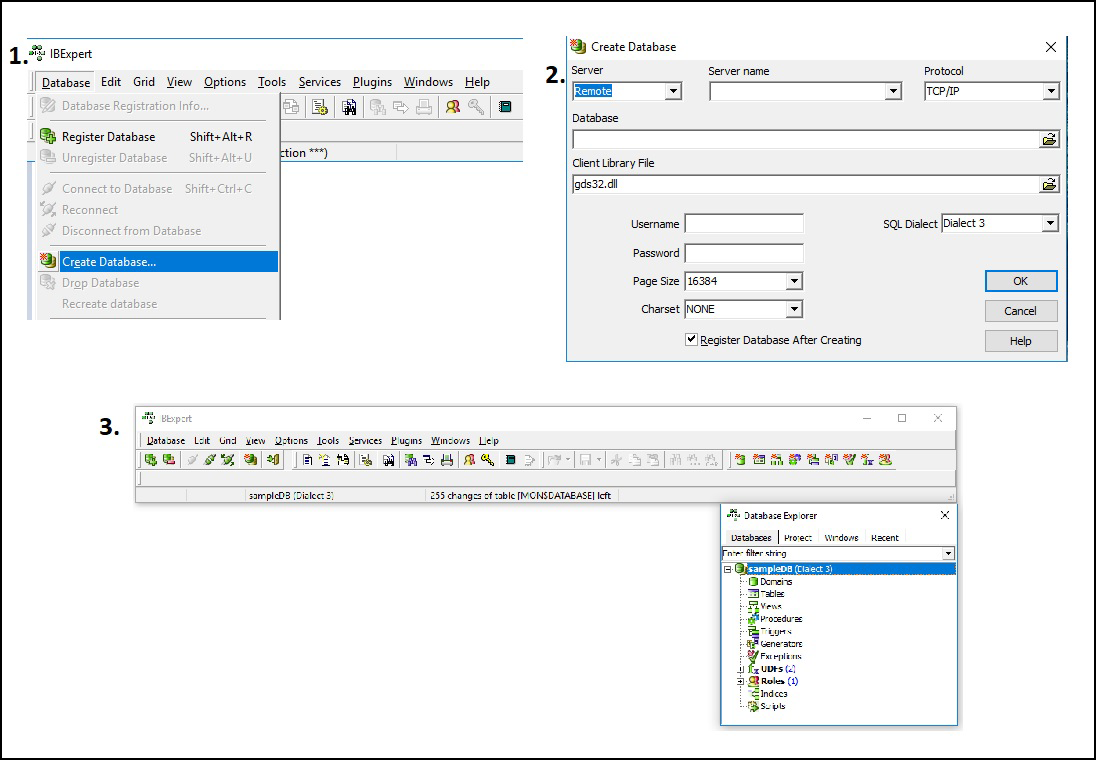The image size is (1096, 760).
Task: Uncheck Register Database After Creating
Action: [x=690, y=340]
